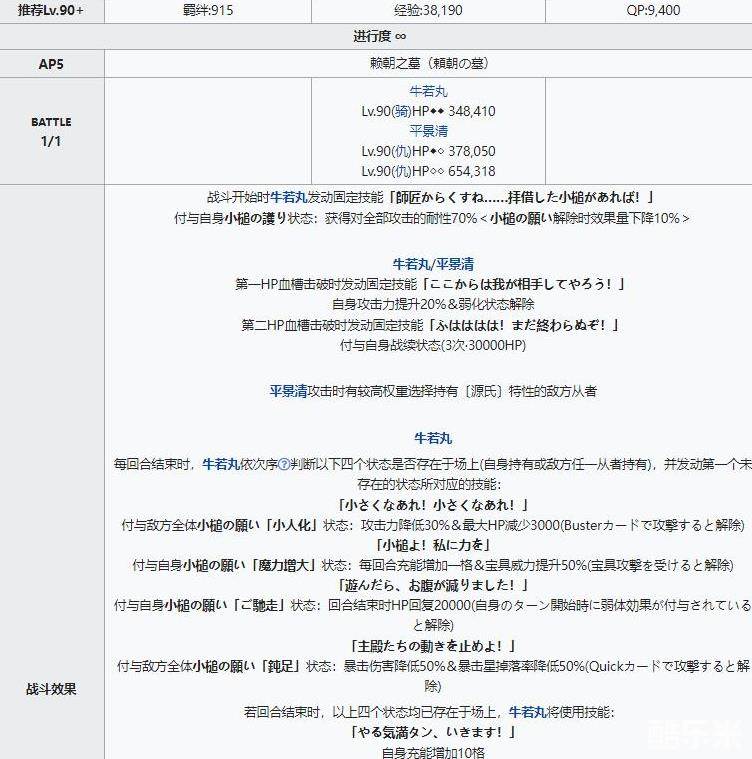Click the 羁绊:915 reward cell
752x759 pixels.
pos(207,11)
